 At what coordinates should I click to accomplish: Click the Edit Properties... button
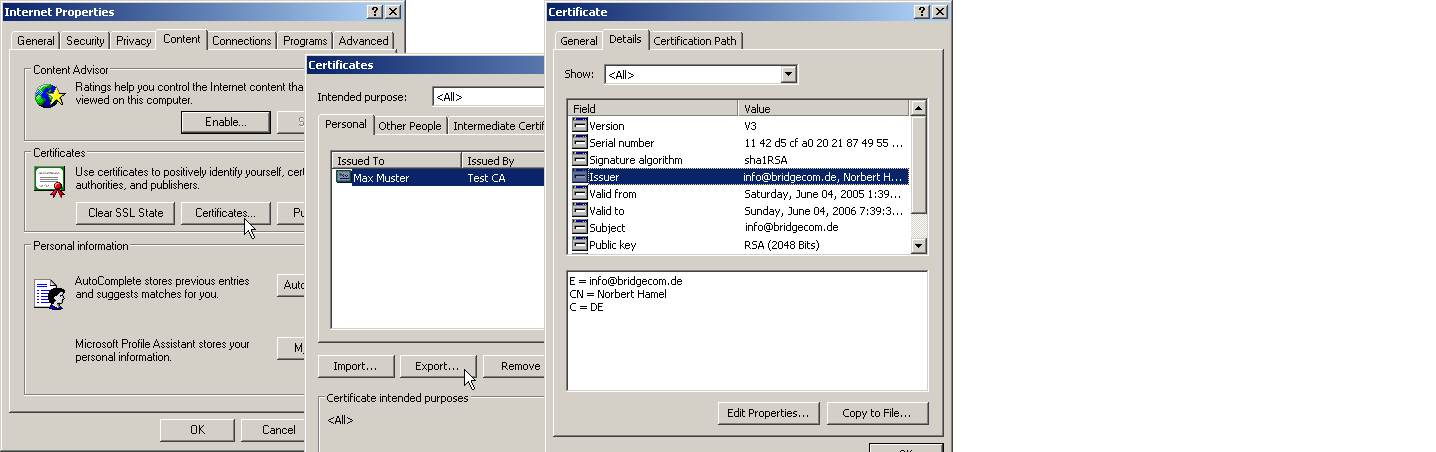769,413
